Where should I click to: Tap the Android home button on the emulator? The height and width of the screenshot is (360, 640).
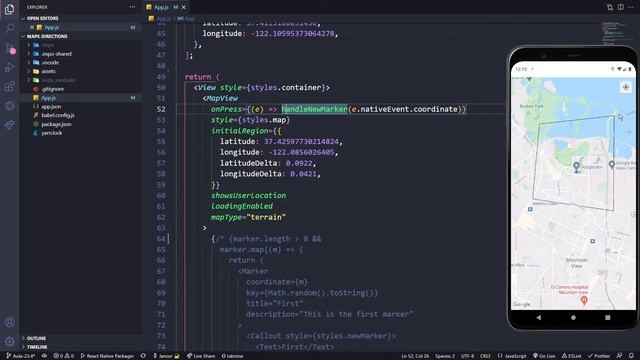pyautogui.click(x=573, y=317)
